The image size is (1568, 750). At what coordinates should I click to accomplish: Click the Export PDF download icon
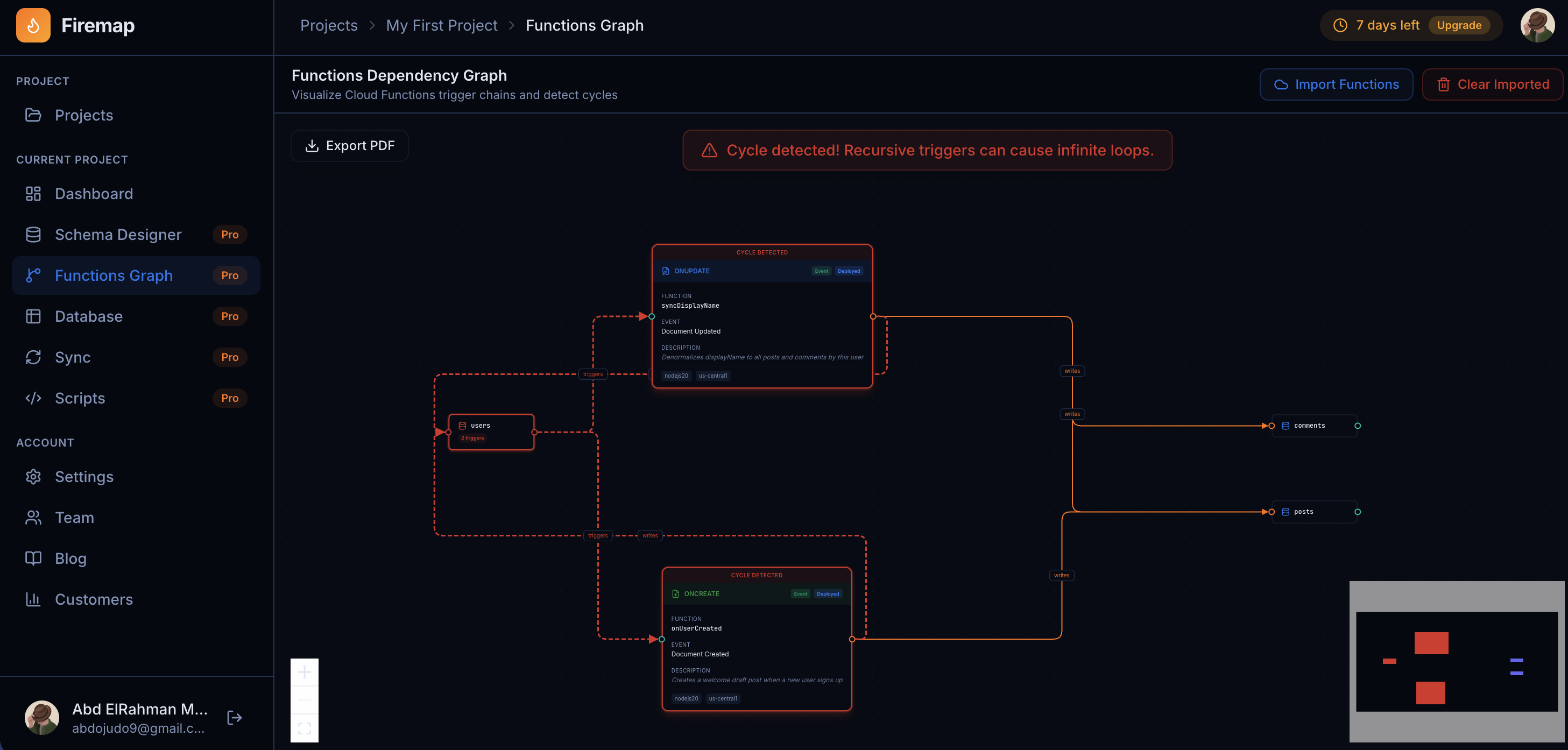pyautogui.click(x=312, y=145)
